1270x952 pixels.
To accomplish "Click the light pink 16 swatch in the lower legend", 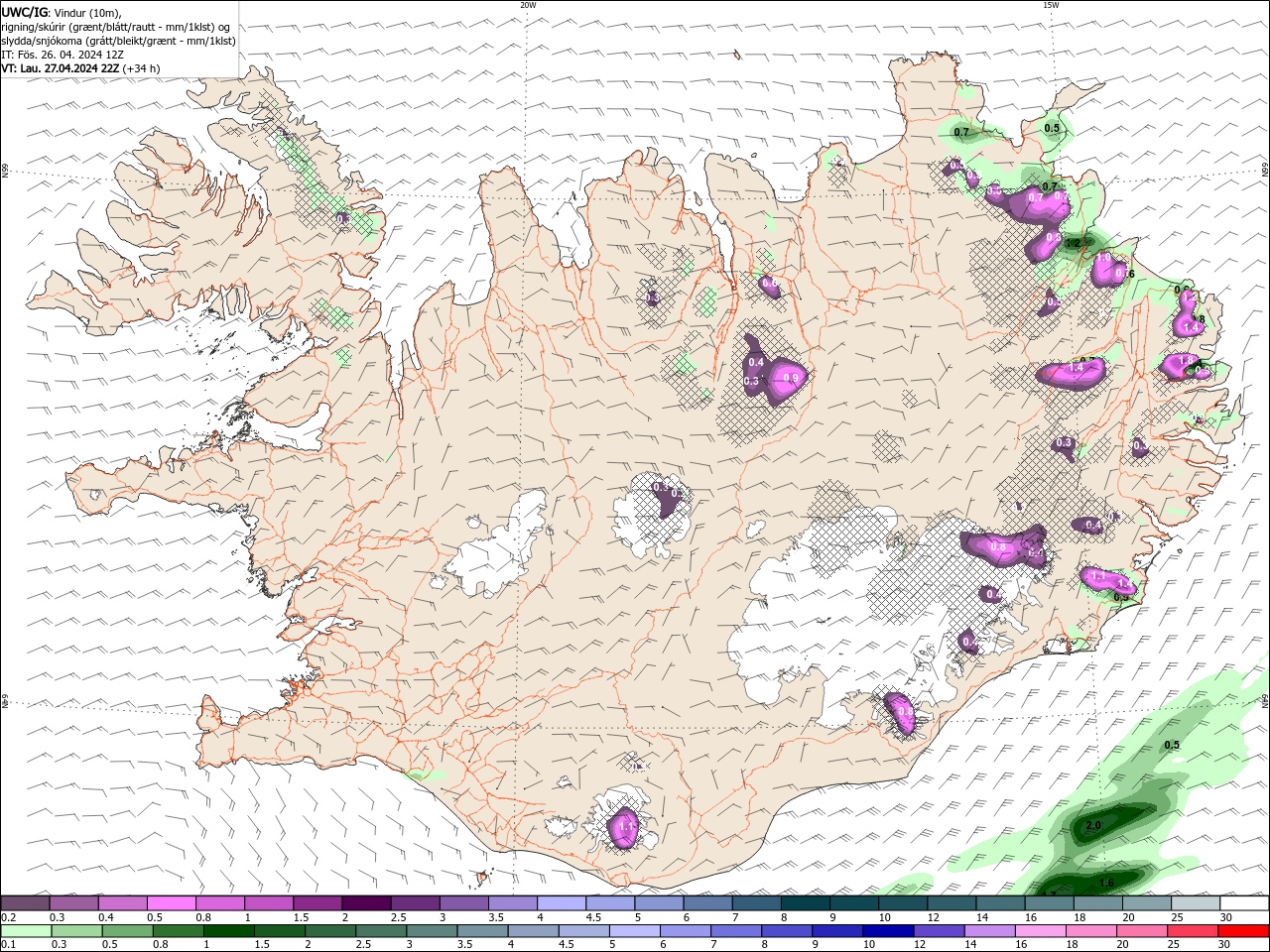I will 1041,931.
